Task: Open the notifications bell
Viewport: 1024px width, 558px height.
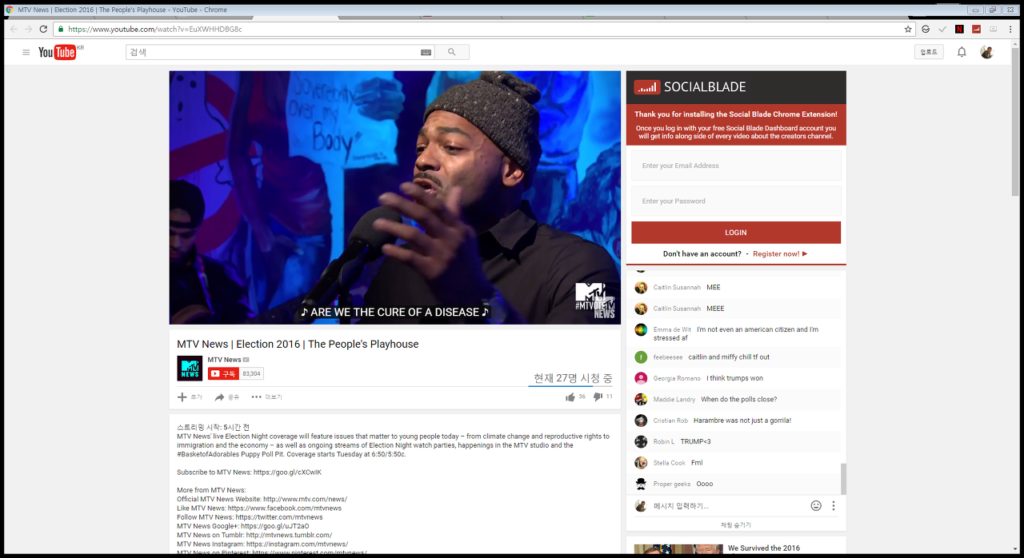Action: tap(961, 52)
